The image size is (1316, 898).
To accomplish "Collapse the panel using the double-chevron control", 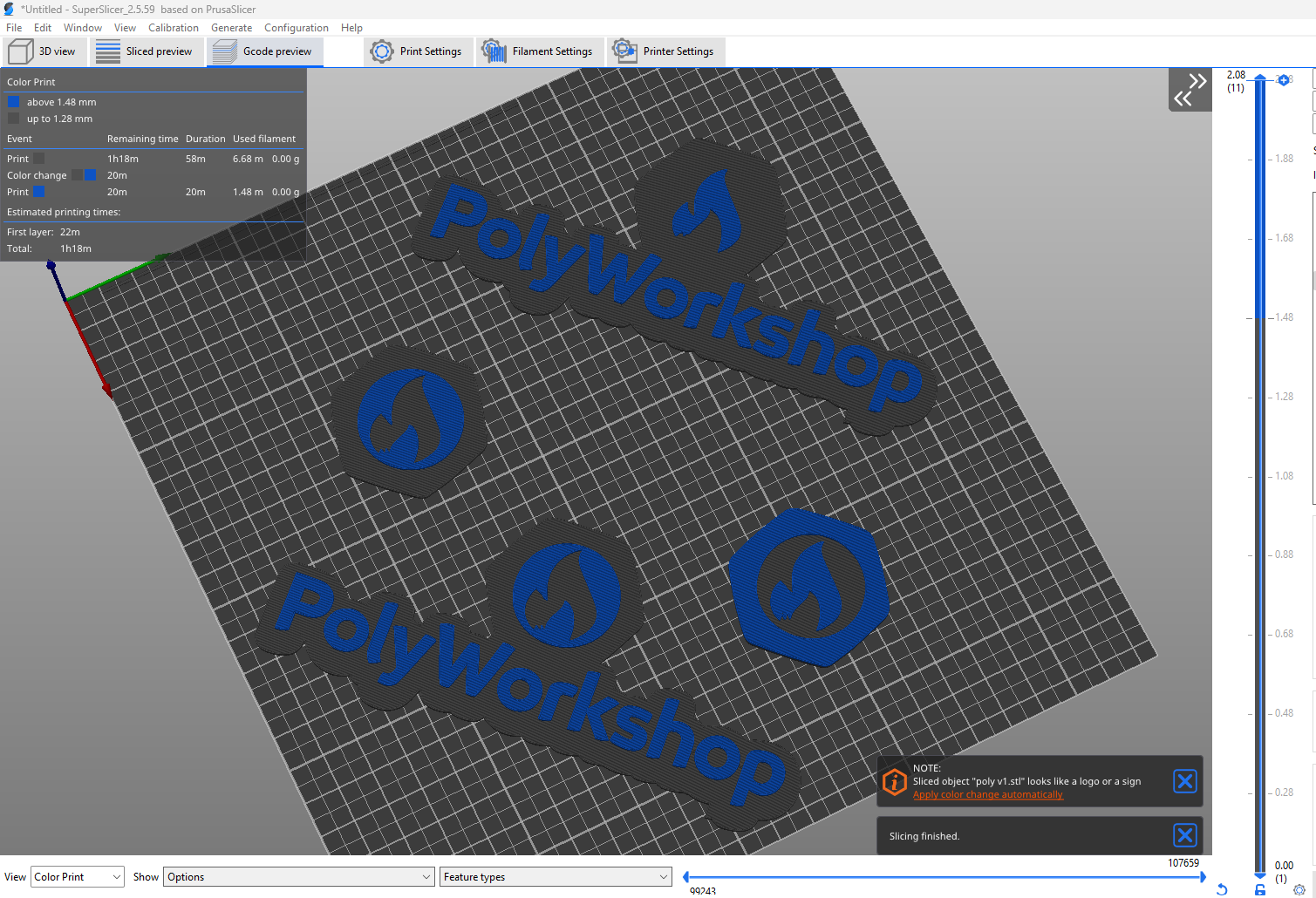I will (x=1190, y=89).
